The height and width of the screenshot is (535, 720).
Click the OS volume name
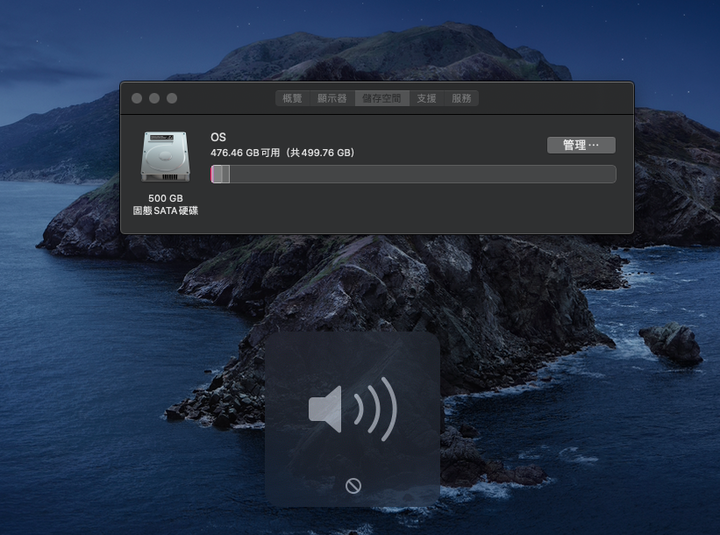click(218, 137)
